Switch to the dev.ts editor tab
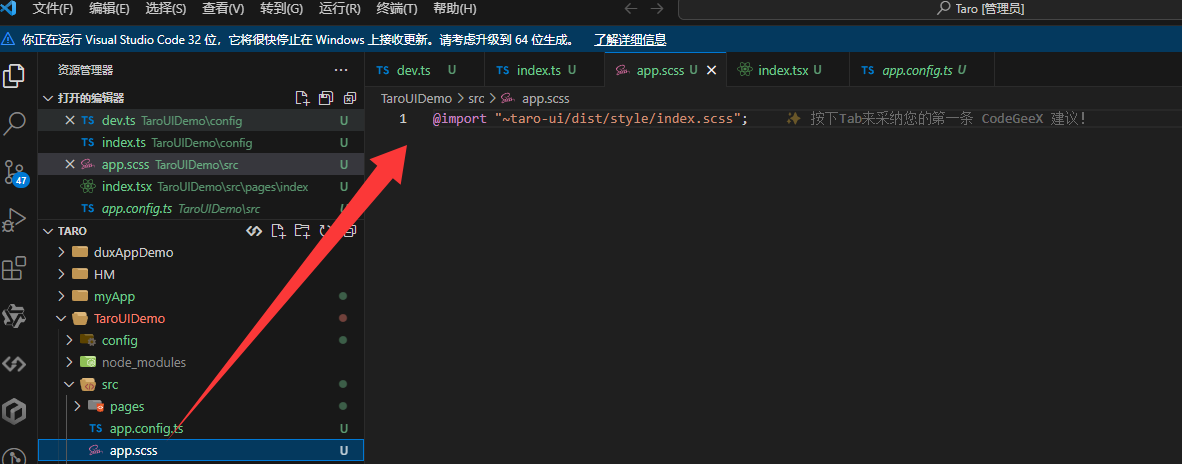Viewport: 1182px width, 464px height. pyautogui.click(x=424, y=70)
